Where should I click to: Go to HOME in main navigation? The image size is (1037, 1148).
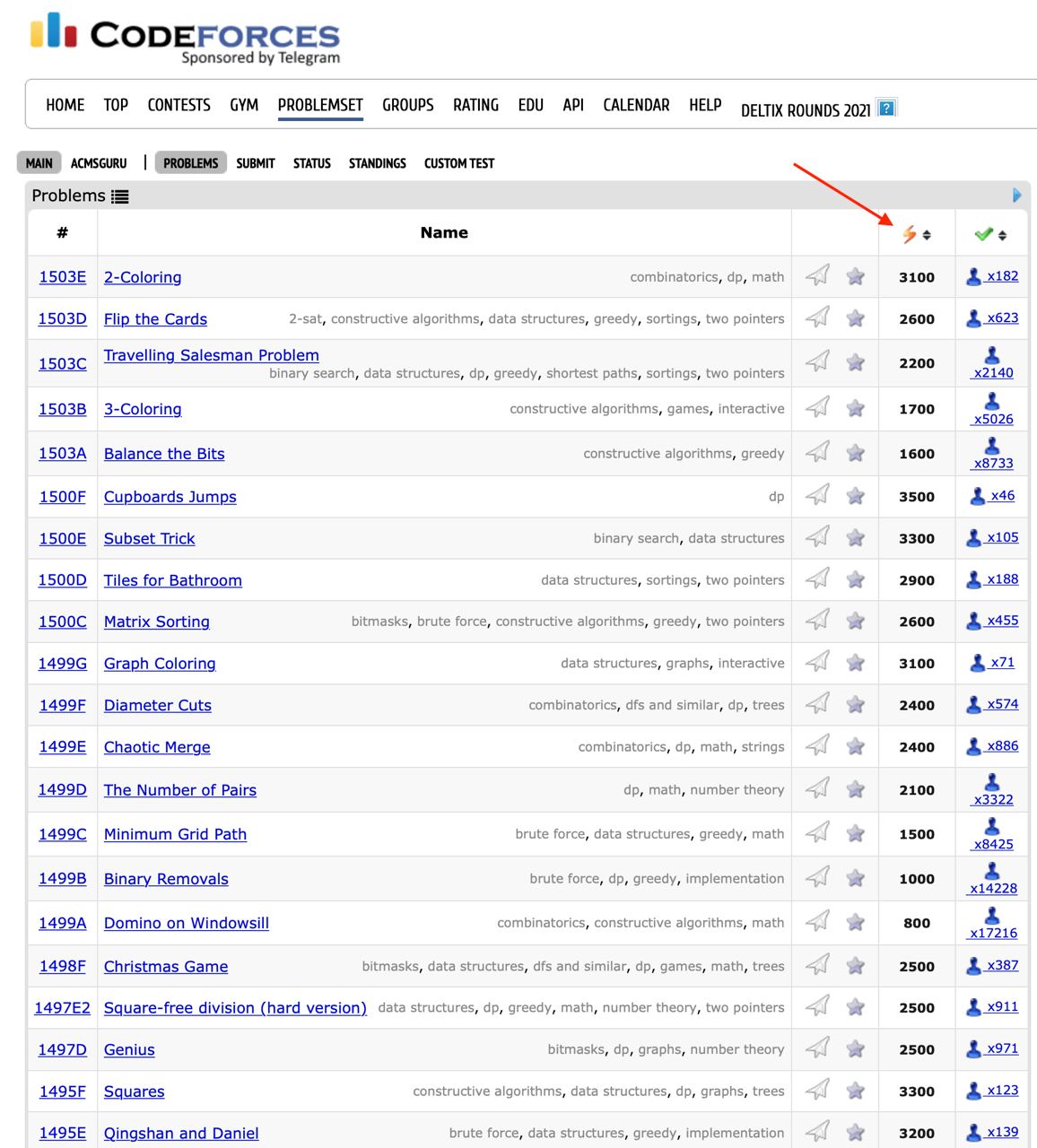[x=65, y=105]
